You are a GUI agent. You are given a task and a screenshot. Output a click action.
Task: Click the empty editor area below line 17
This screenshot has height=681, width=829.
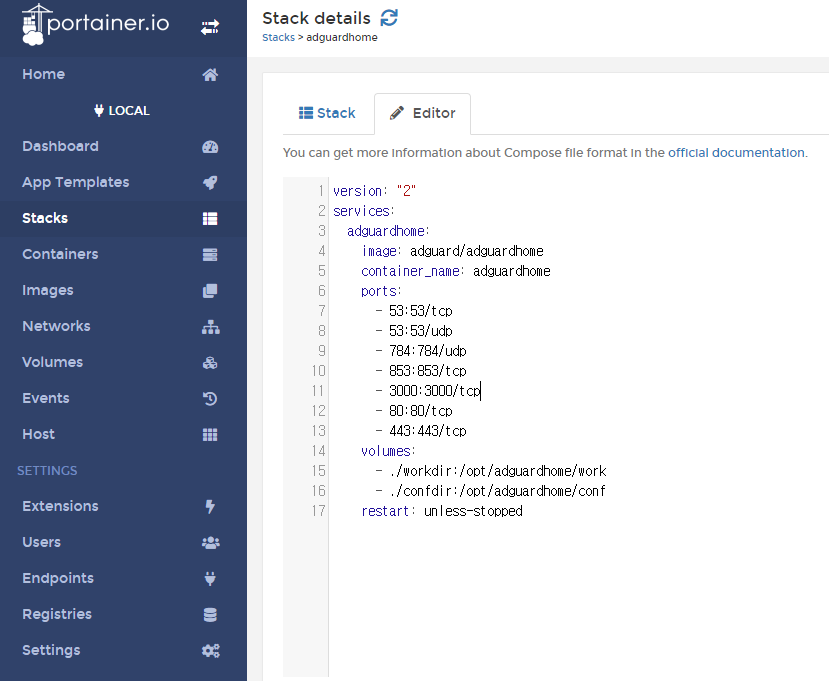(579, 597)
